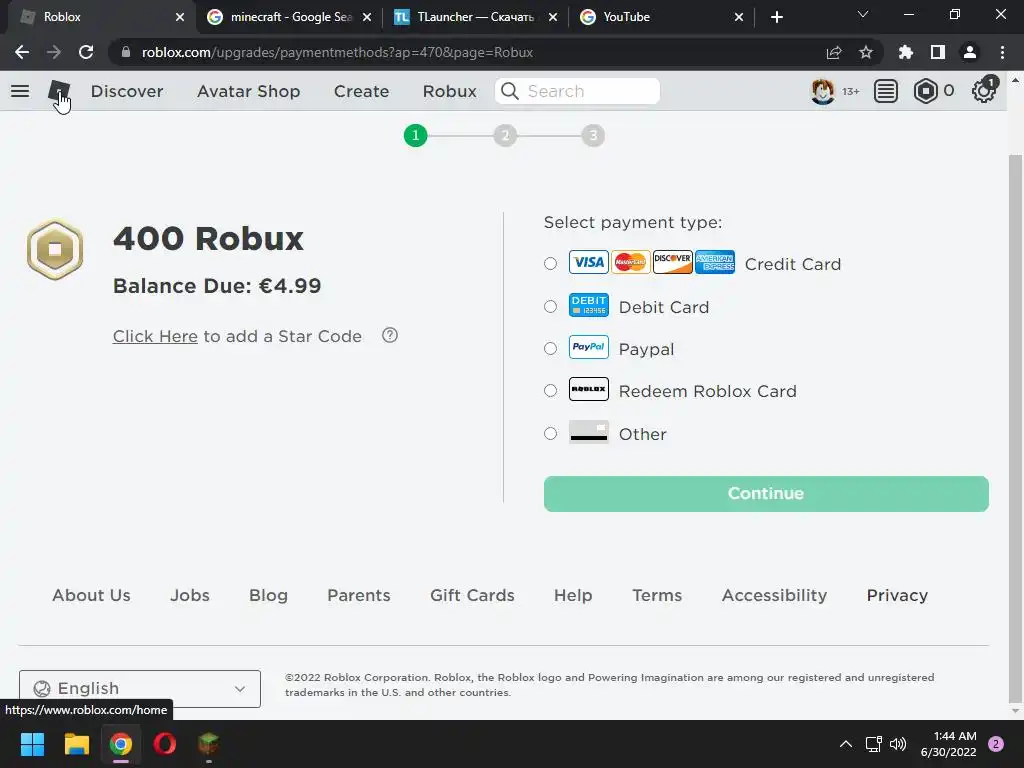The width and height of the screenshot is (1024, 768).
Task: Click the grey Other payment card icon
Action: [588, 432]
